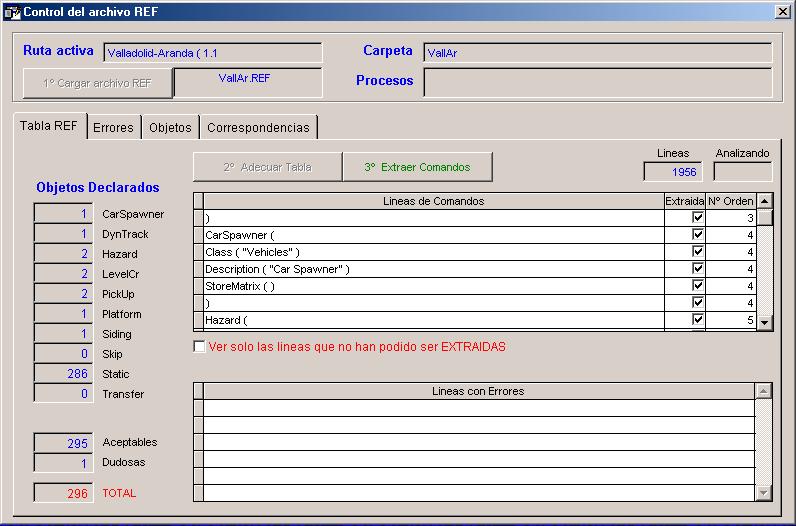
Task: Close the Control del archivo REF window
Action: click(x=782, y=11)
